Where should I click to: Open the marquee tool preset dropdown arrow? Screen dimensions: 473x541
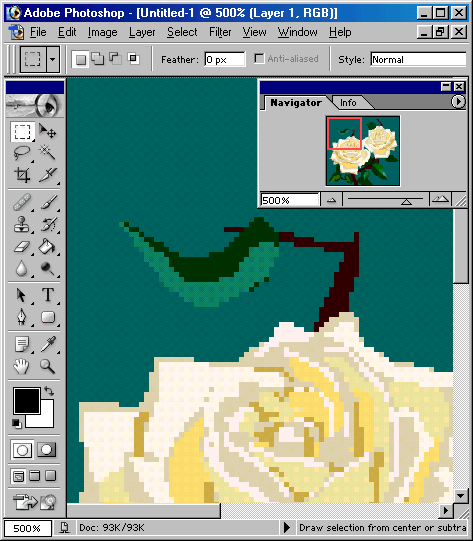52,59
